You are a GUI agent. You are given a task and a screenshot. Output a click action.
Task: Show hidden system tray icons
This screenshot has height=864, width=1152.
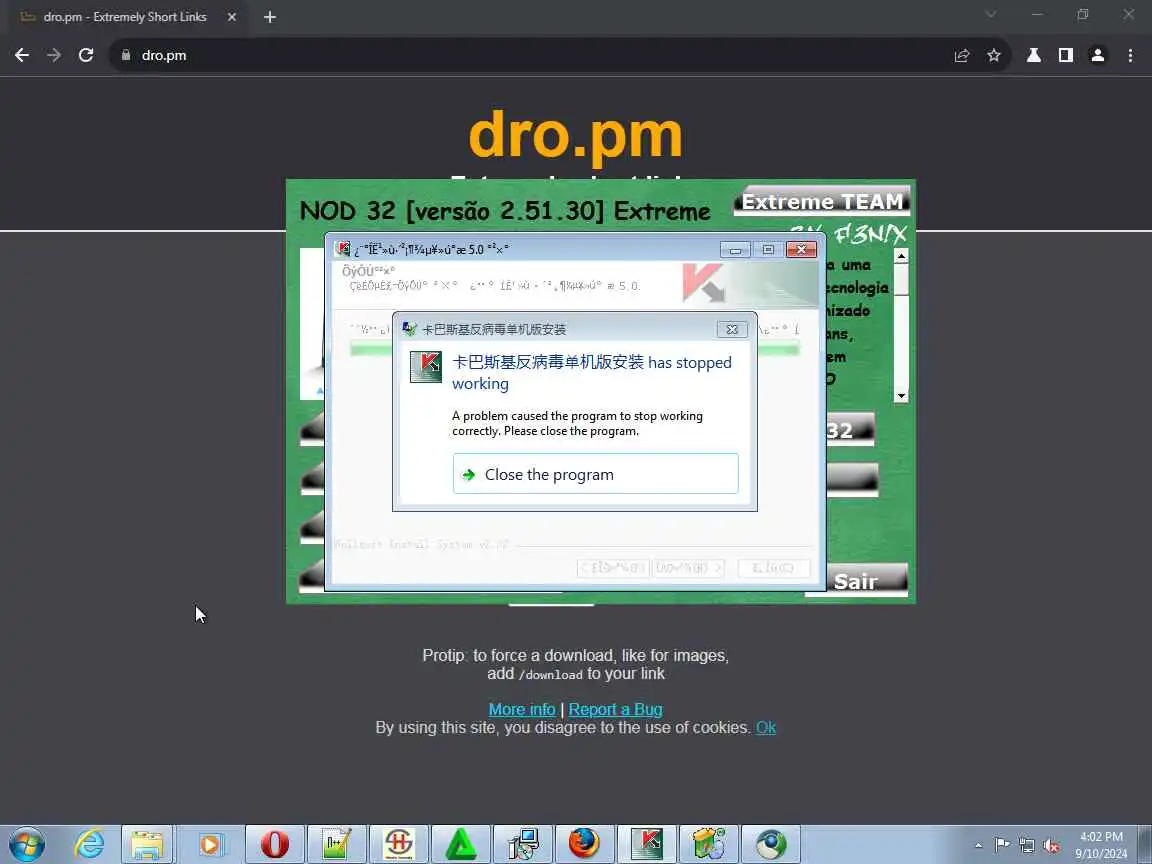pyautogui.click(x=979, y=845)
